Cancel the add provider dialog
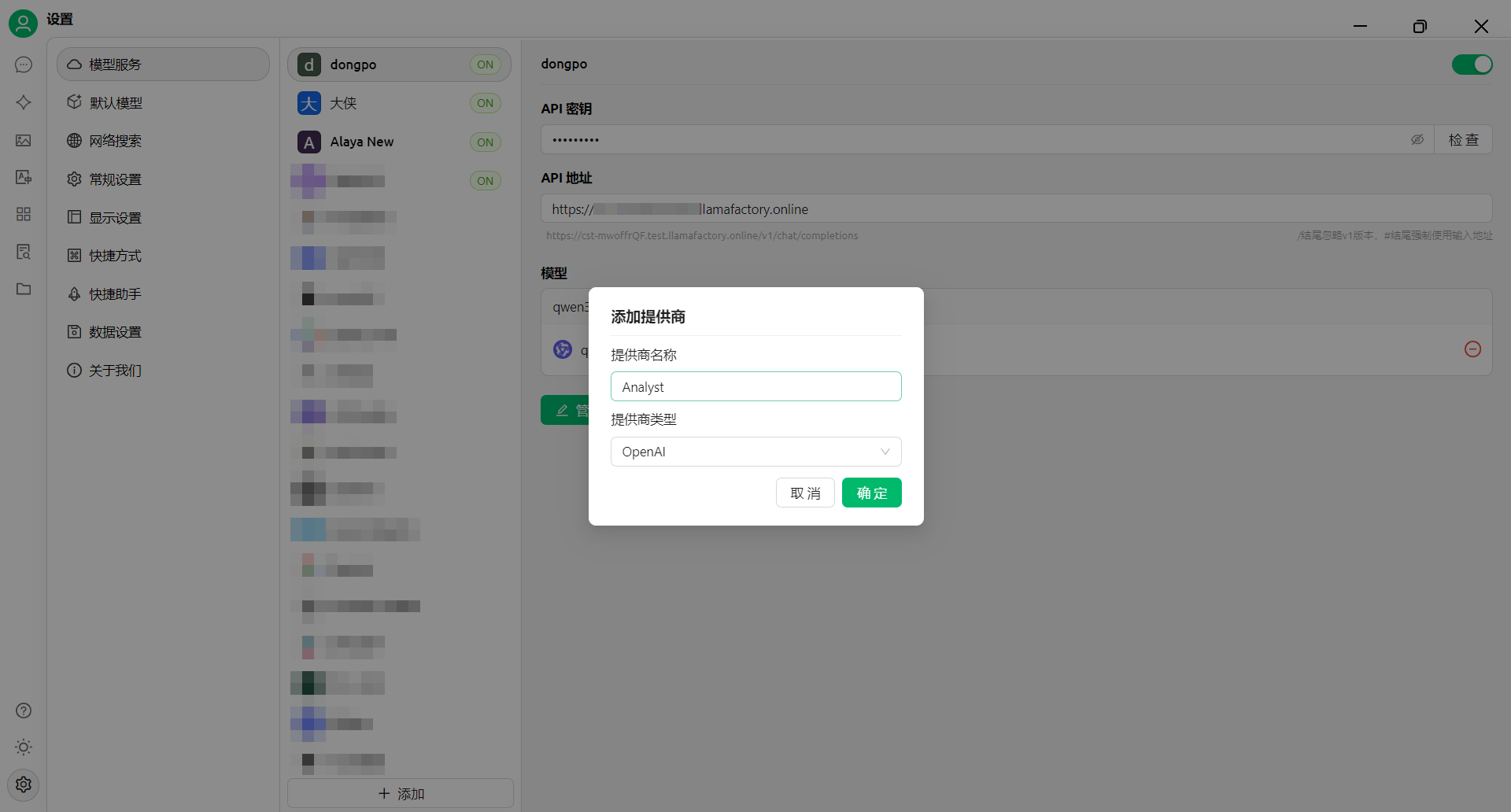Viewport: 1511px width, 812px height. (x=804, y=493)
